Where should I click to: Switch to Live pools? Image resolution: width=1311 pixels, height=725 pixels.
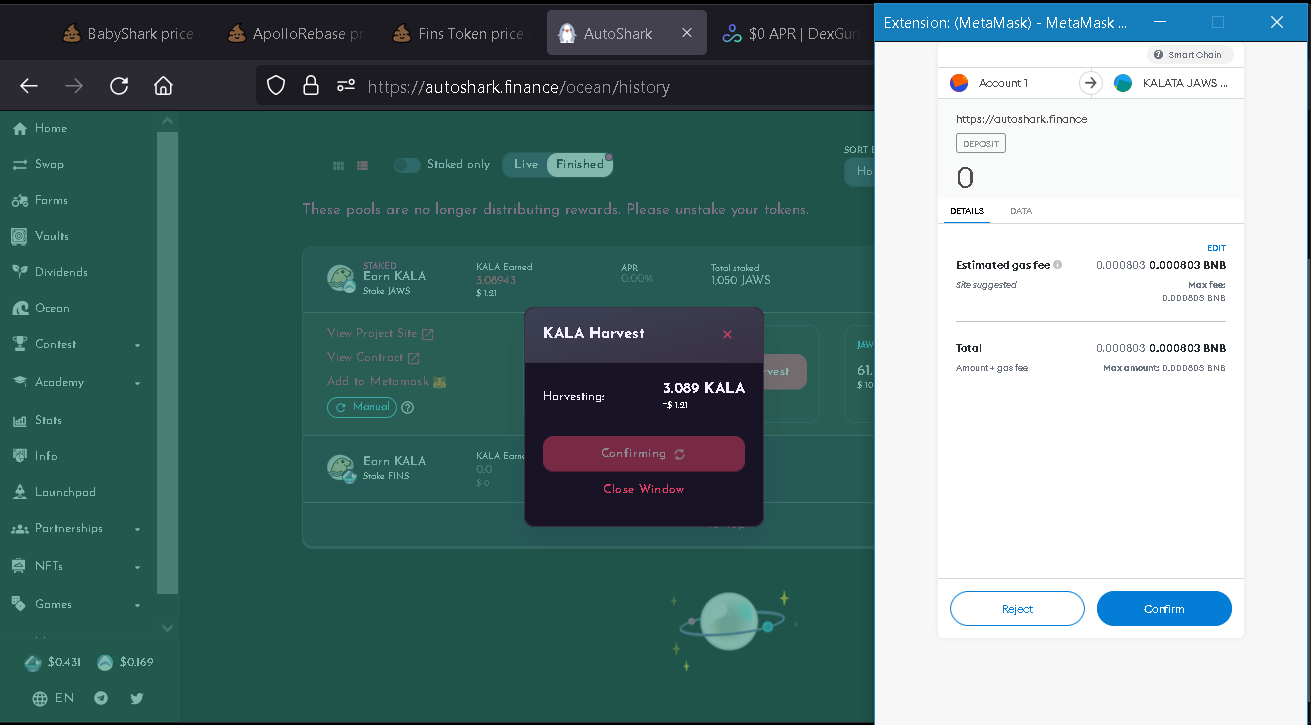[x=526, y=164]
